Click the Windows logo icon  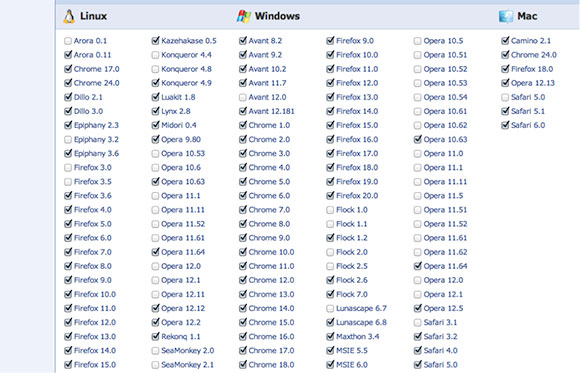(x=243, y=16)
